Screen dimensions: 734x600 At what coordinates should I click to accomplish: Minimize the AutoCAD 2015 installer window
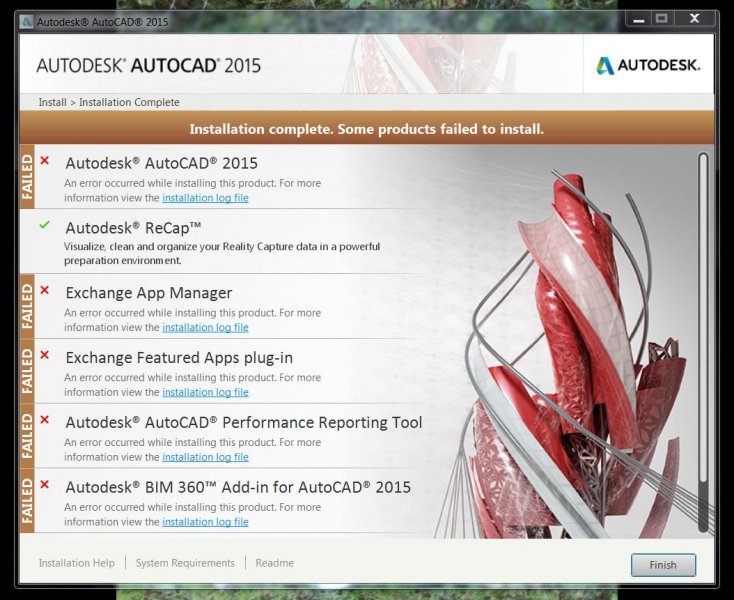(639, 19)
